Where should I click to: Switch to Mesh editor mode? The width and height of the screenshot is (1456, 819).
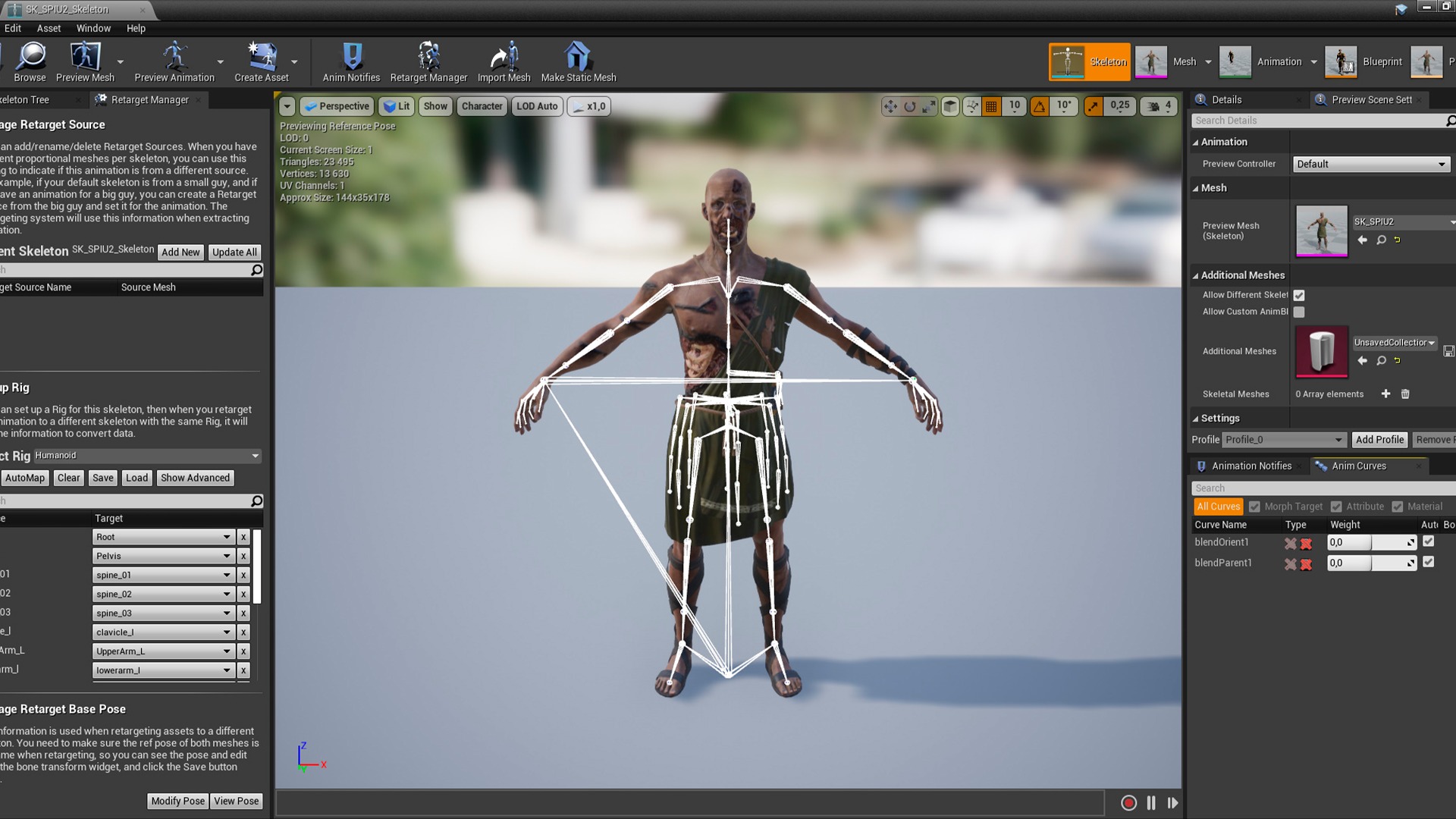[x=1168, y=61]
